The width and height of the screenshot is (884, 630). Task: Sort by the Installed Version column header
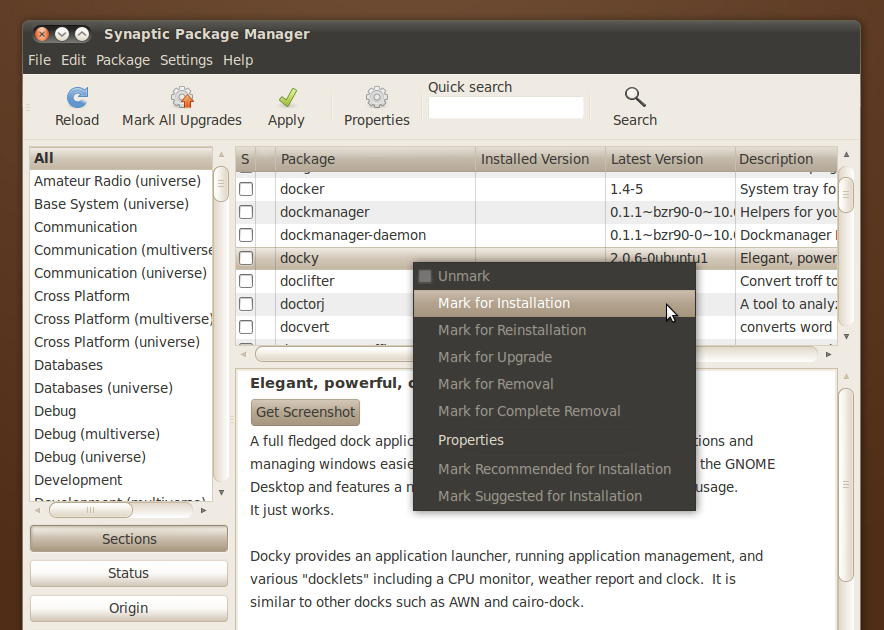[540, 159]
